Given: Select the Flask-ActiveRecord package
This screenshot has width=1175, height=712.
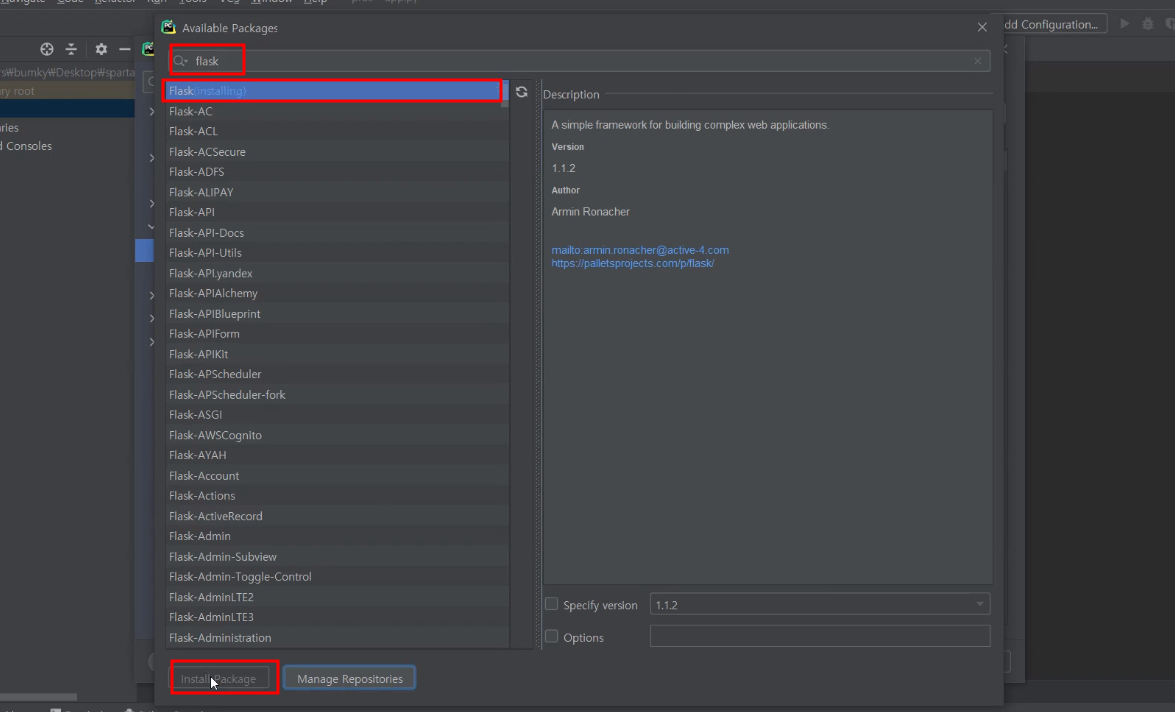Looking at the screenshot, I should pyautogui.click(x=337, y=516).
